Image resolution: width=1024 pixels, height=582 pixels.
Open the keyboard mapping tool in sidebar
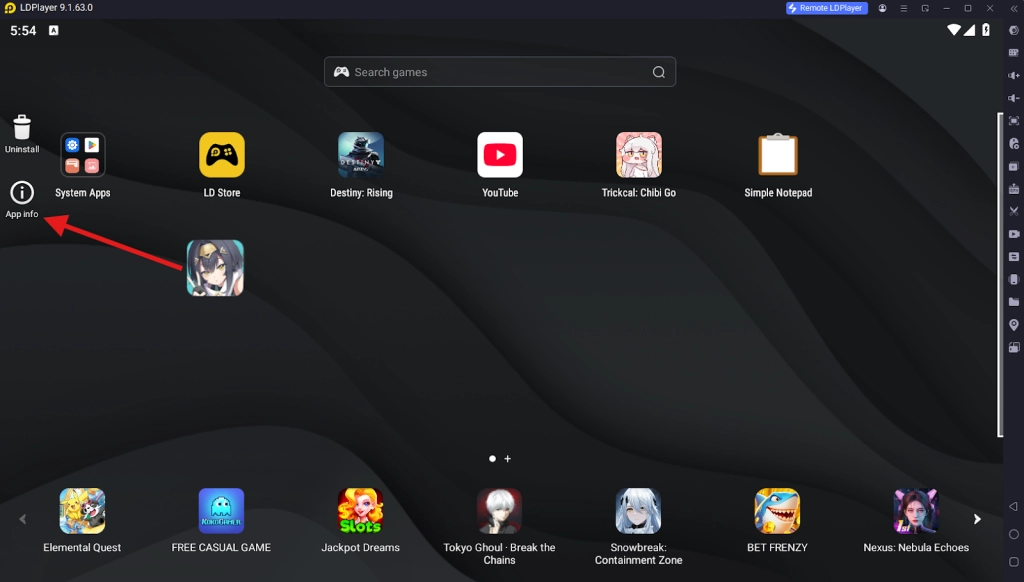pos(1013,52)
